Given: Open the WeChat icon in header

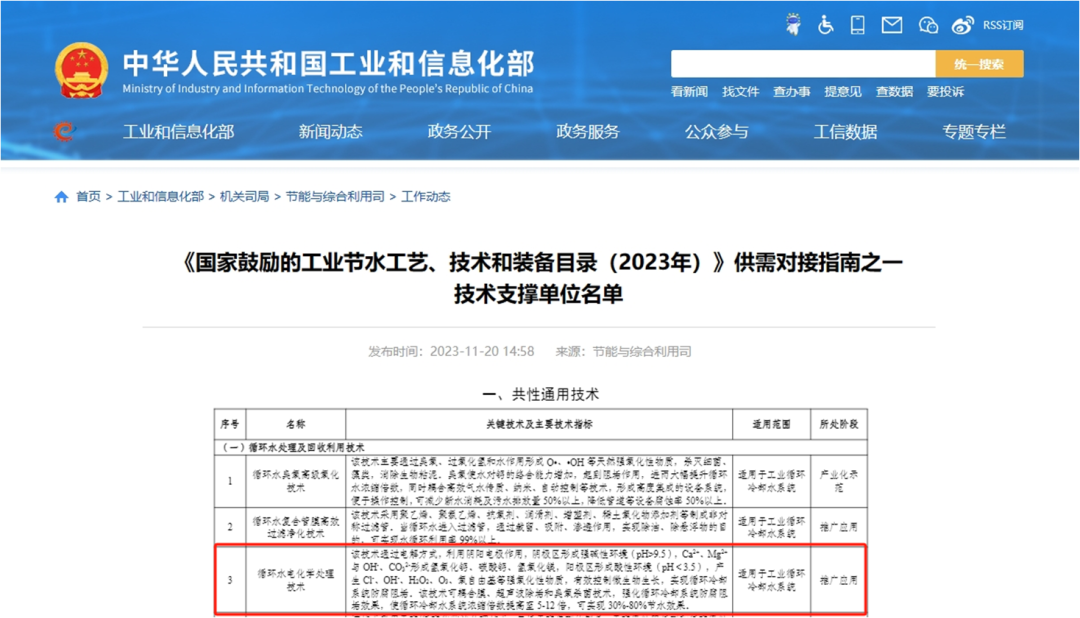Looking at the screenshot, I should click(928, 25).
